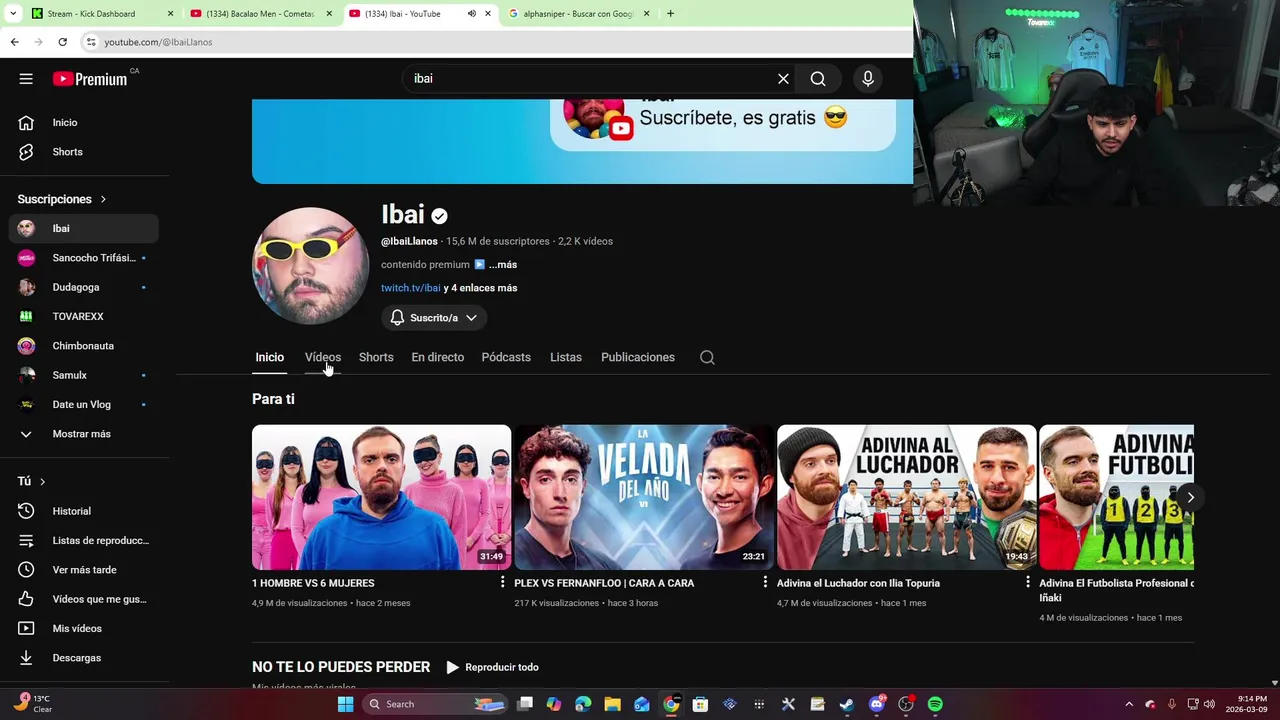Open options for 1 HOMBRE VS 6 MUJERES
Viewport: 1280px width, 720px height.
coord(503,582)
